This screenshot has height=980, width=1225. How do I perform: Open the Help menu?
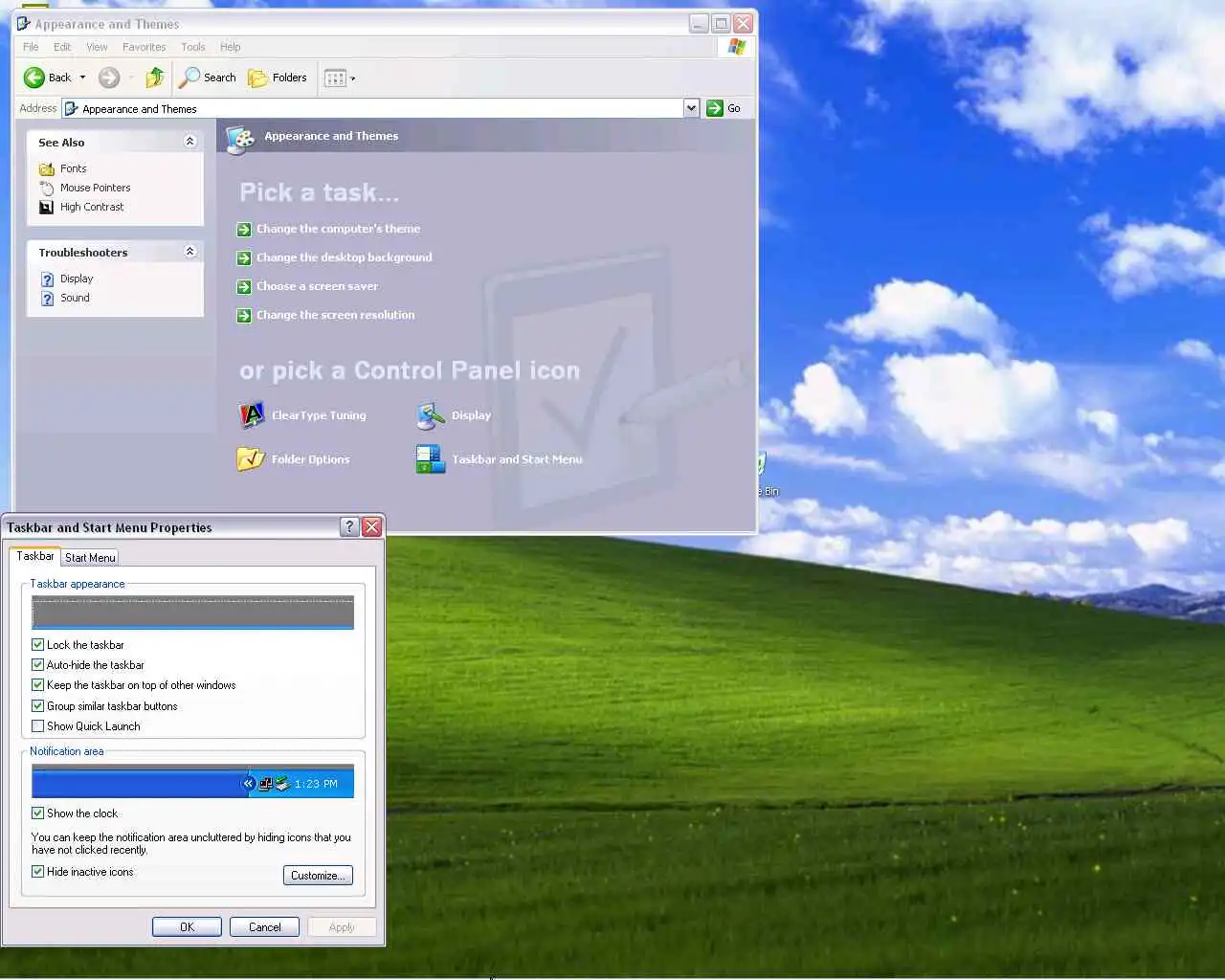point(231,47)
